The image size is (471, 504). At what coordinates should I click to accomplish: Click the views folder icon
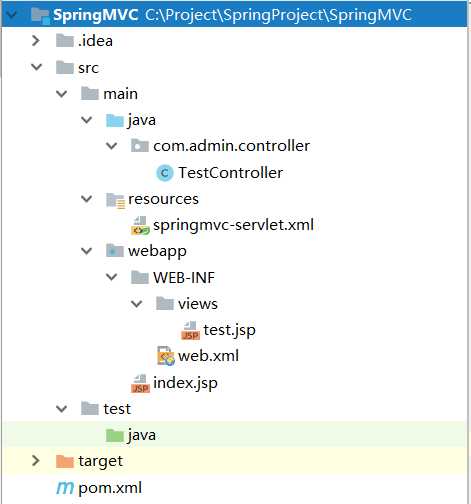pos(165,304)
